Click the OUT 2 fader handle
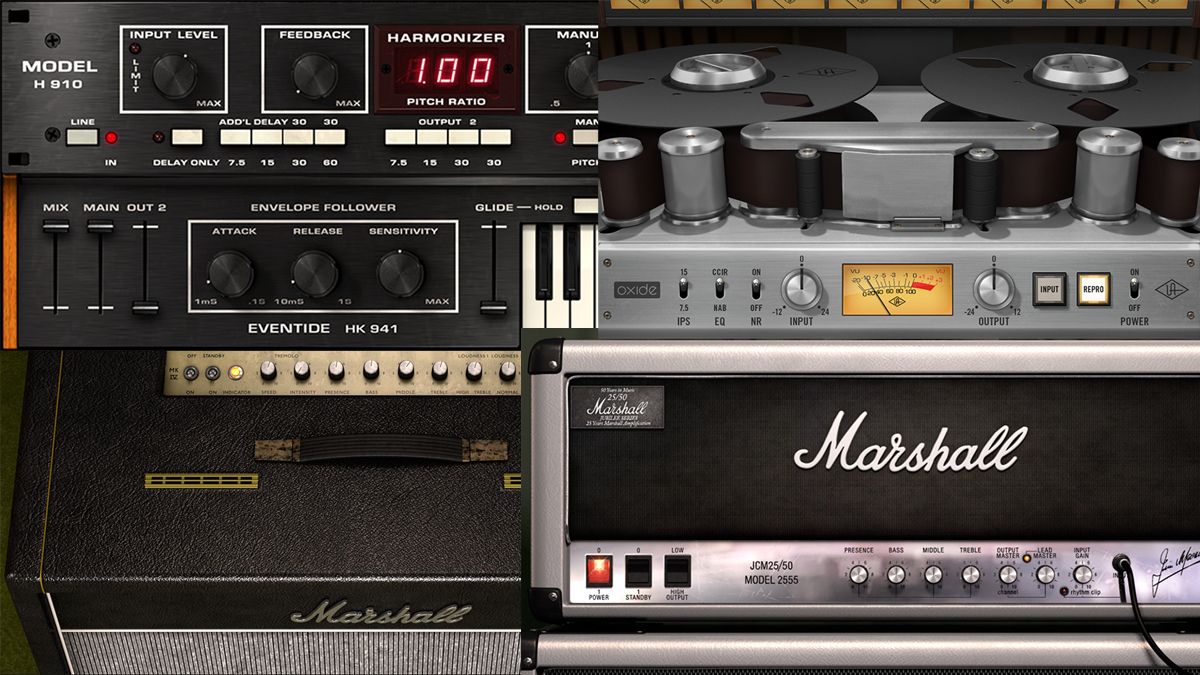Viewport: 1200px width, 675px height. pyautogui.click(x=146, y=308)
